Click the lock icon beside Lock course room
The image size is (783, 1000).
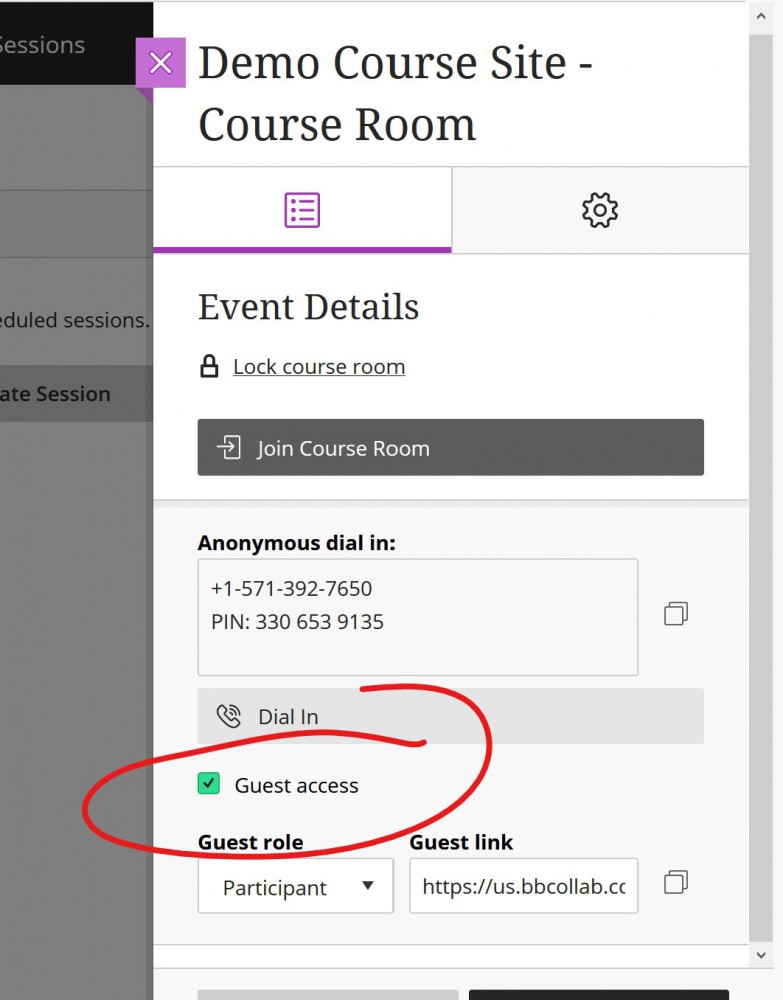pos(207,367)
